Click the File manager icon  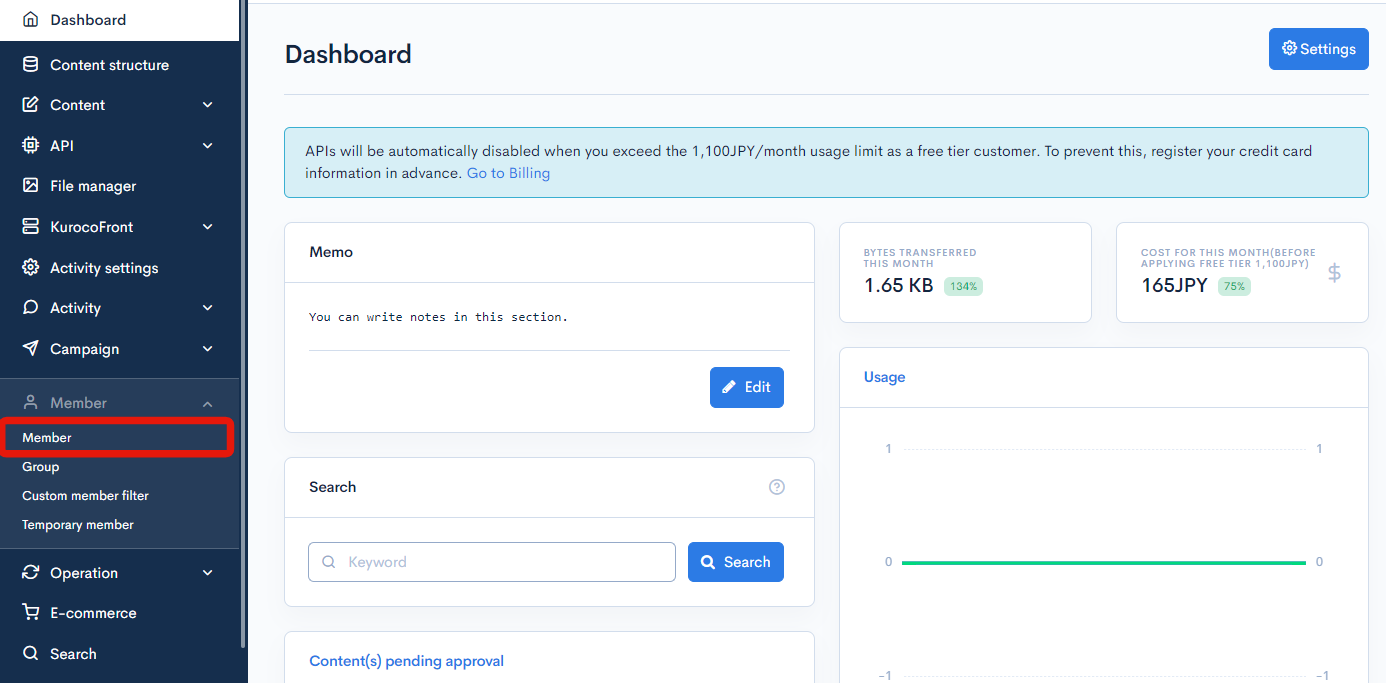[x=30, y=185]
